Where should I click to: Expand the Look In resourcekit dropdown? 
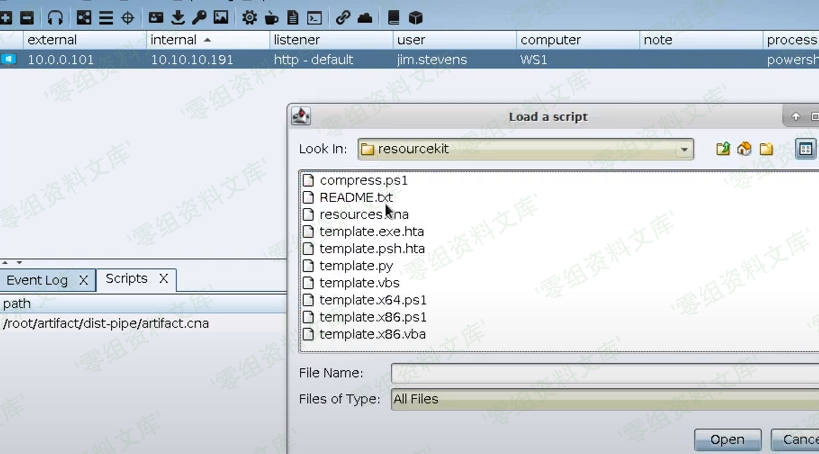point(684,150)
